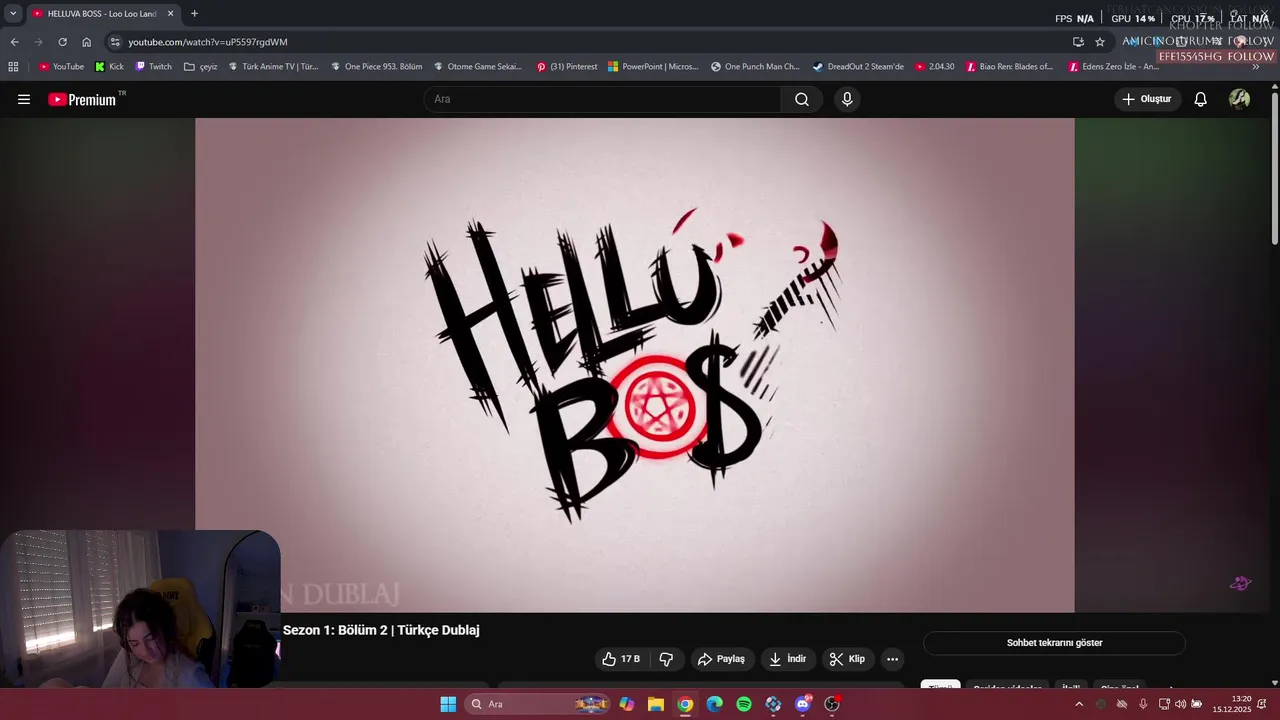Open the Chrome apps grid shortcut
1280x720 pixels.
click(13, 67)
